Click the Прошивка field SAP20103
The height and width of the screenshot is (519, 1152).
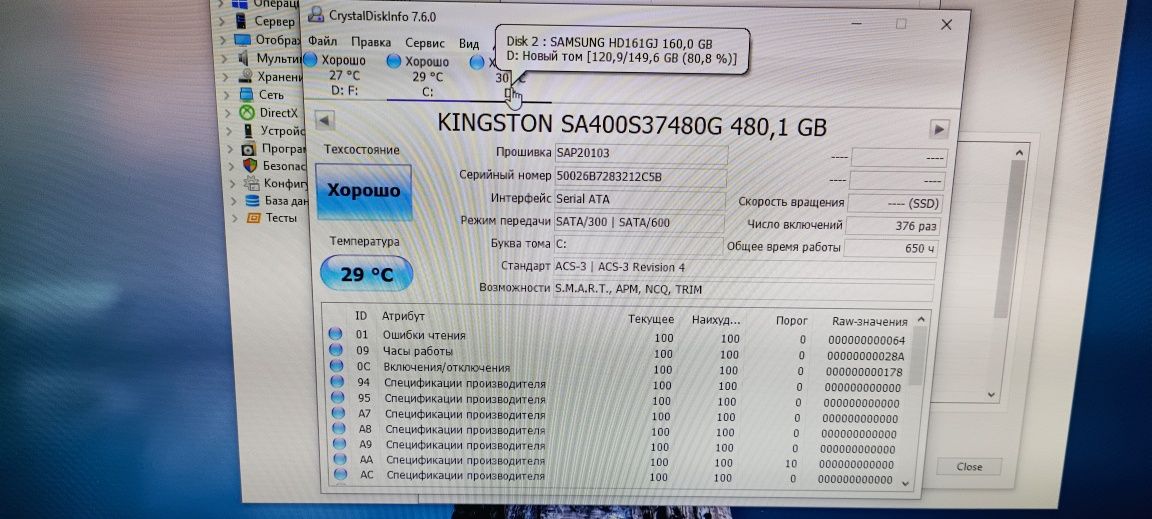[x=641, y=154]
